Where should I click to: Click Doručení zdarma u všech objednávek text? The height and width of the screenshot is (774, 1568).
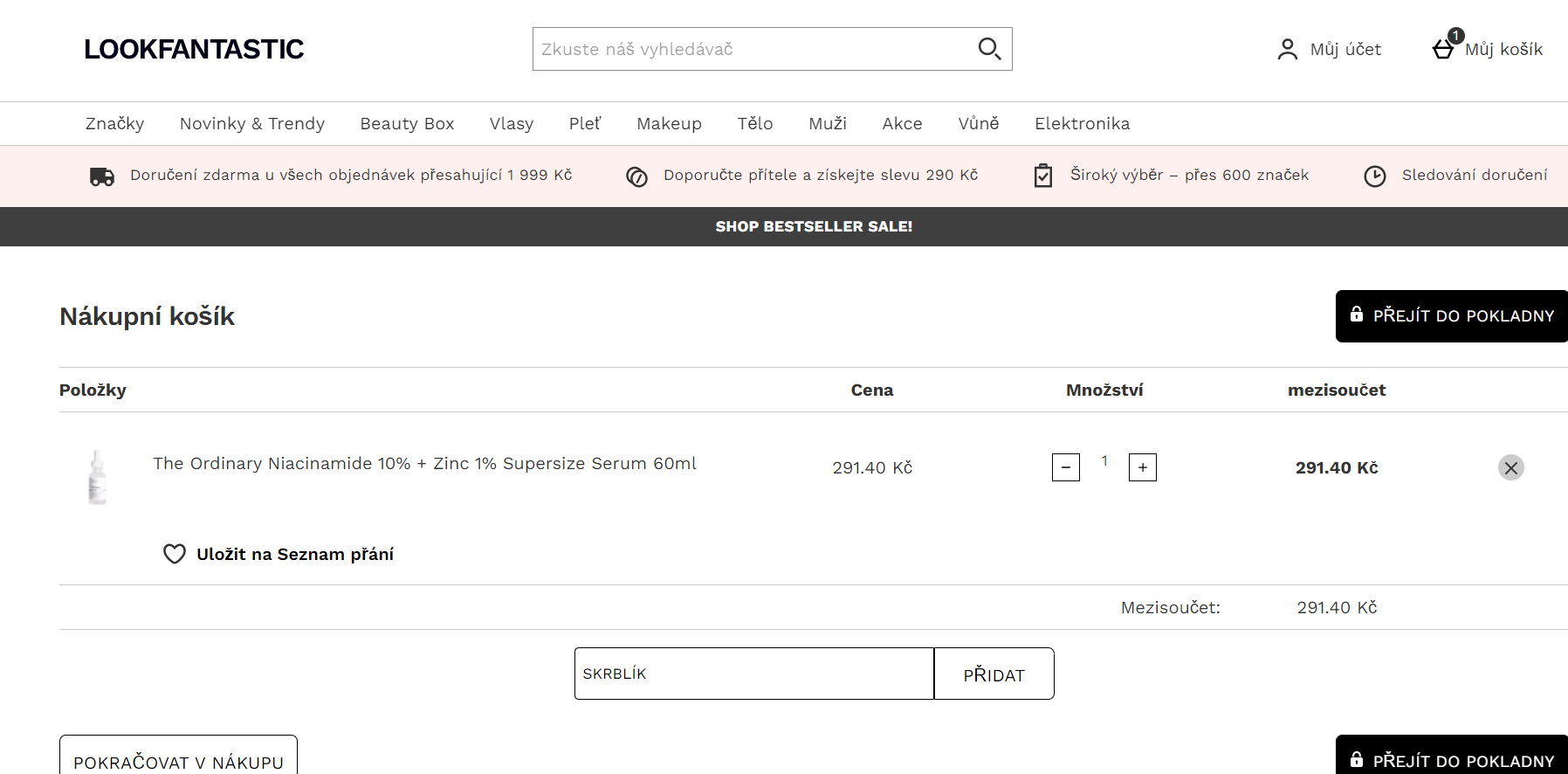pos(351,175)
